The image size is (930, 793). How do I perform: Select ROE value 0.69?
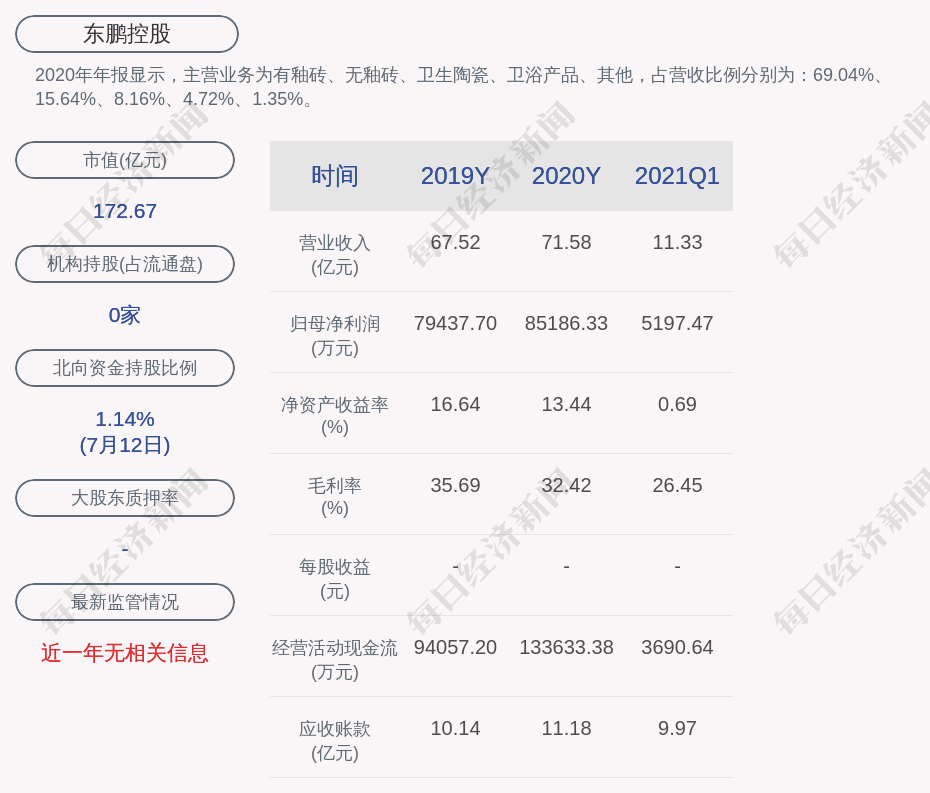tap(677, 405)
